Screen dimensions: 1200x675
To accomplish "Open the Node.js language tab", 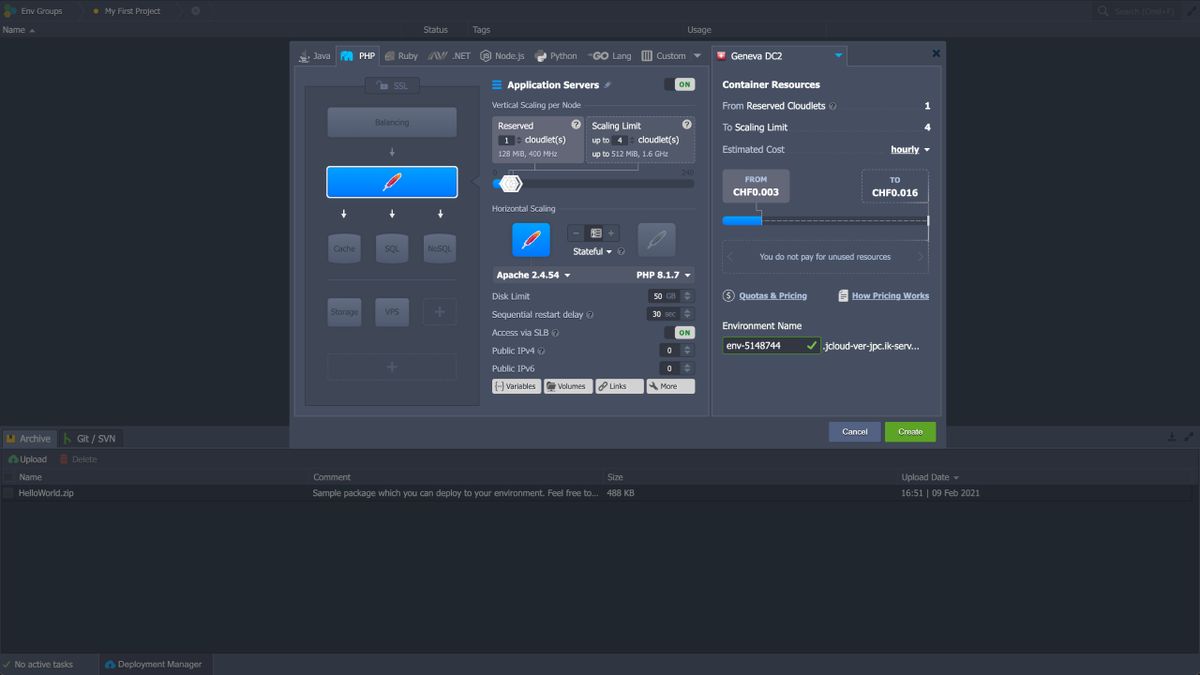I will pos(502,55).
